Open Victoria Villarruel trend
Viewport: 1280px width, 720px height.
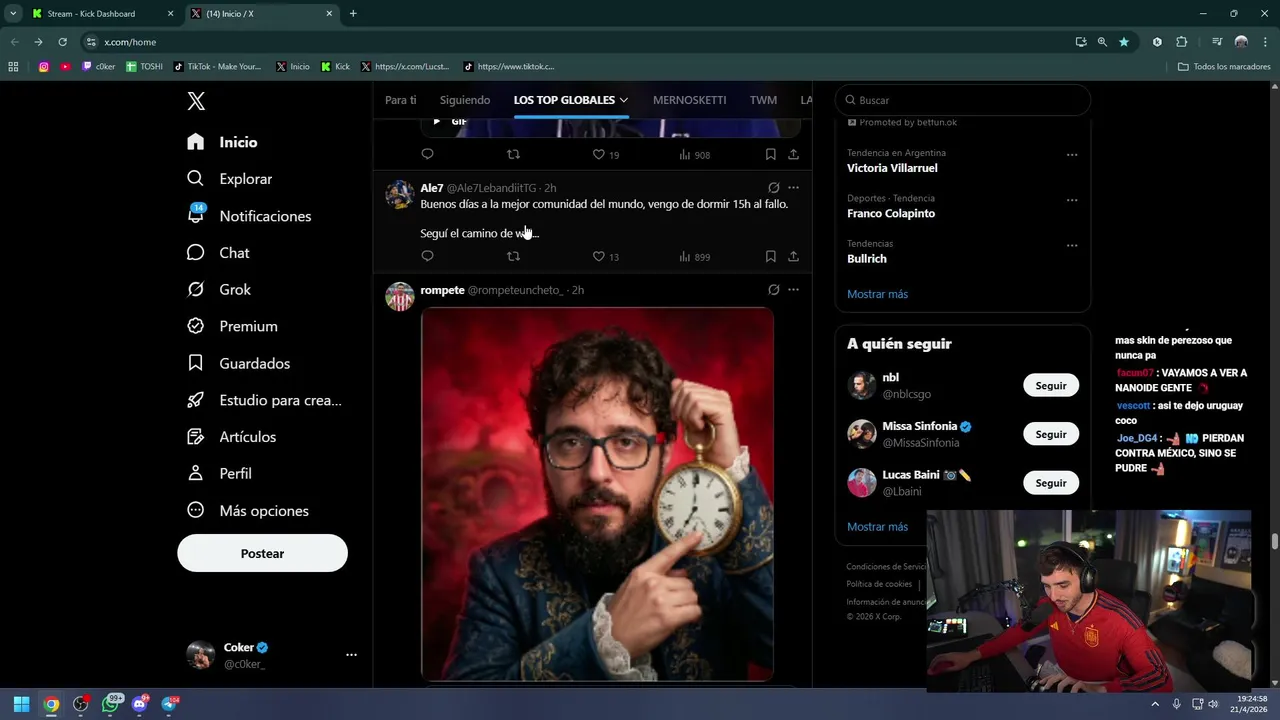[x=892, y=168]
